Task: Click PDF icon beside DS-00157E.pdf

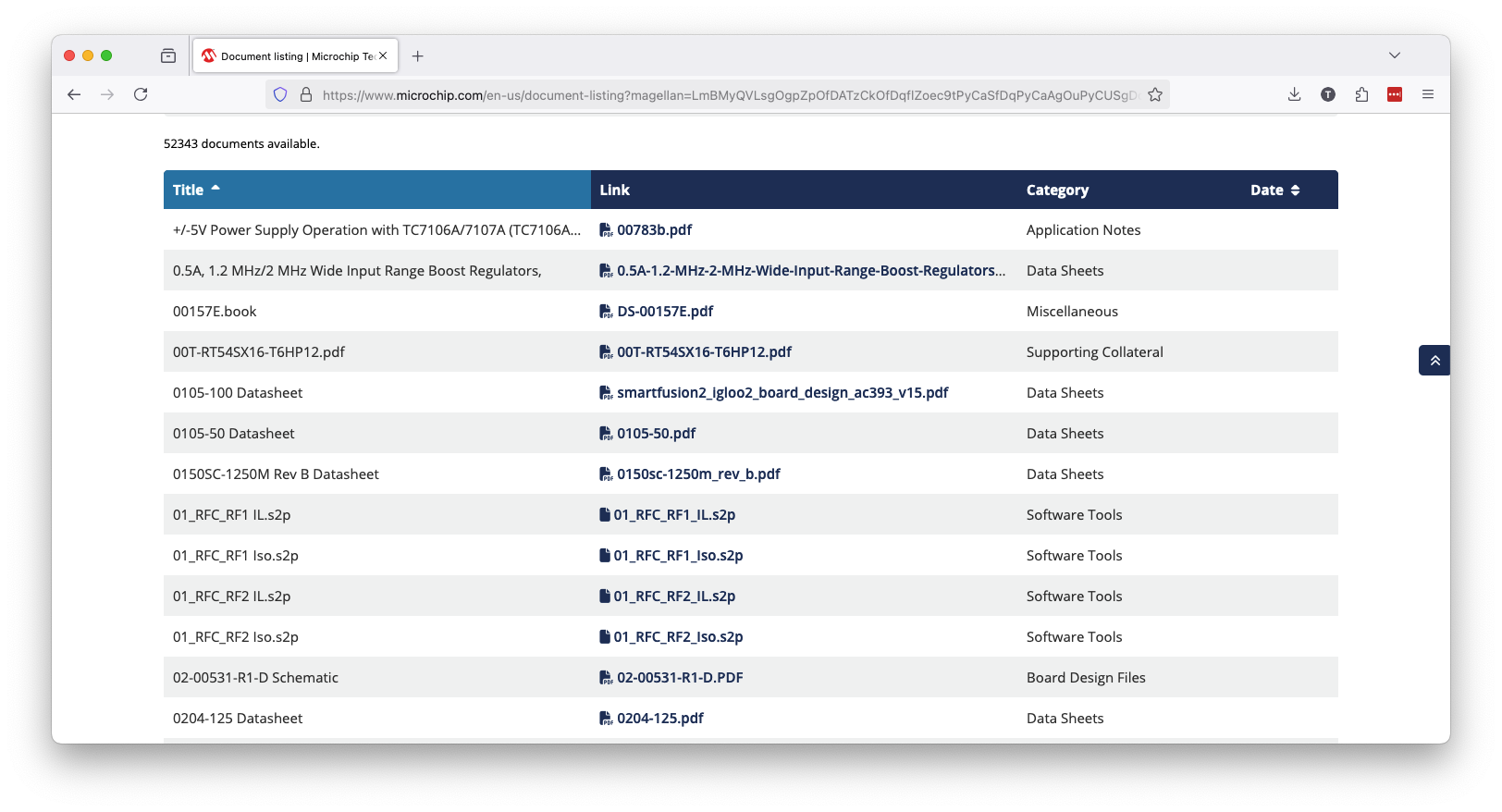Action: tap(606, 311)
